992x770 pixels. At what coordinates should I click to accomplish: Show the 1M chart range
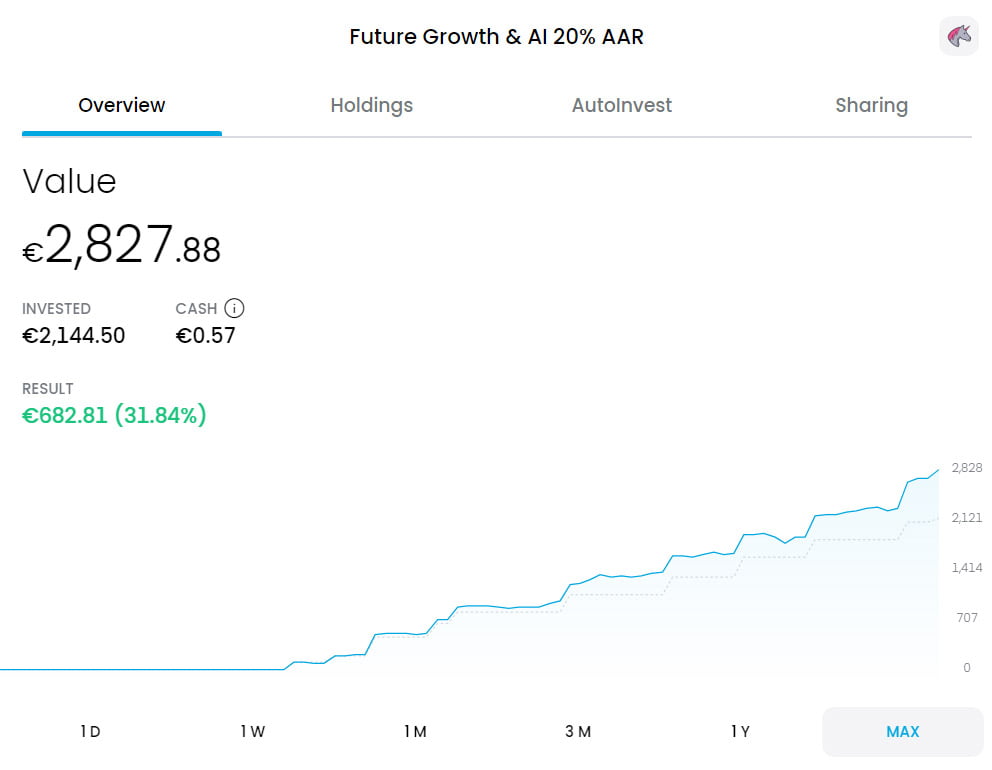click(415, 732)
